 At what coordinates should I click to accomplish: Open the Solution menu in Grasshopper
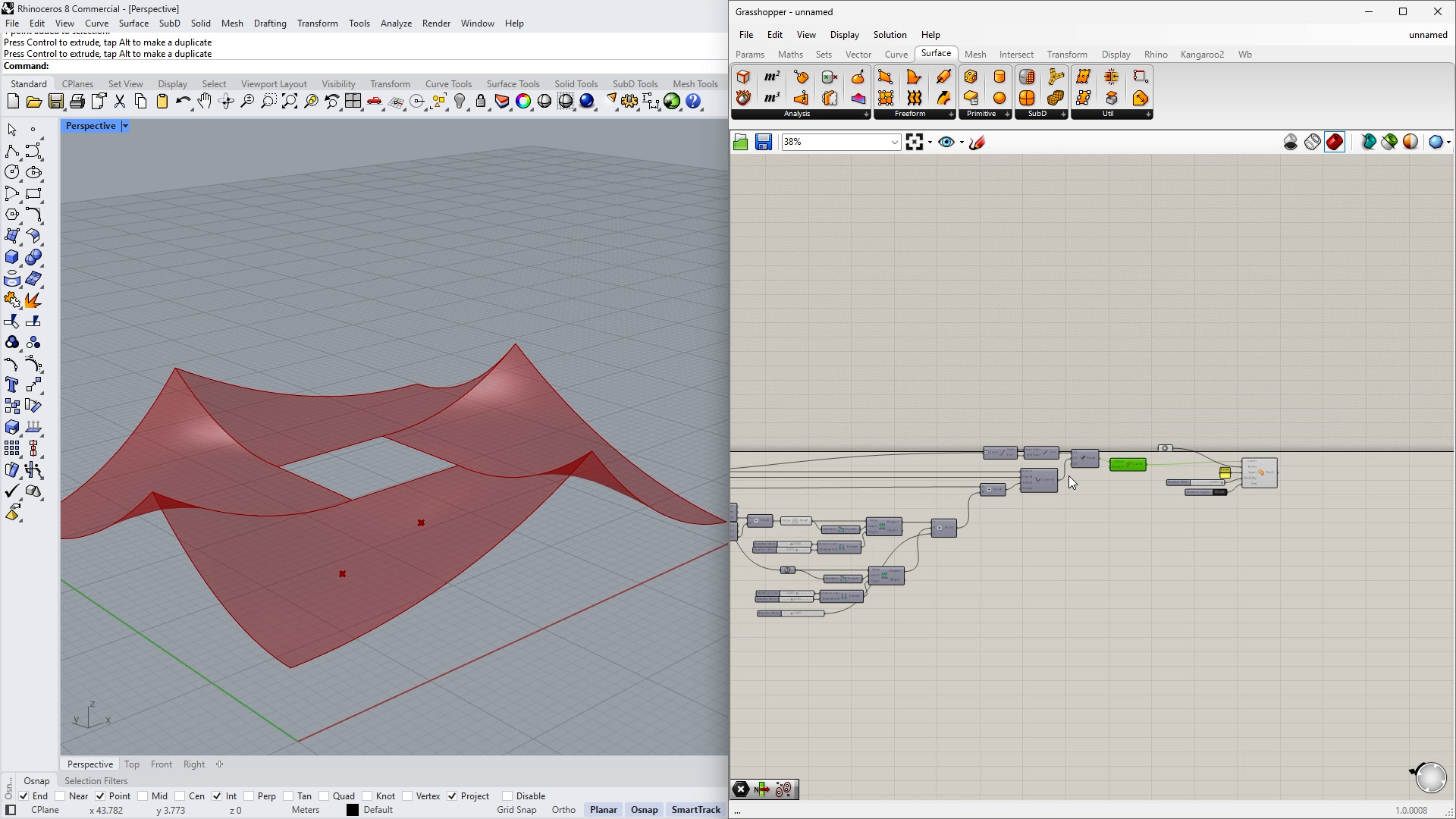click(889, 35)
